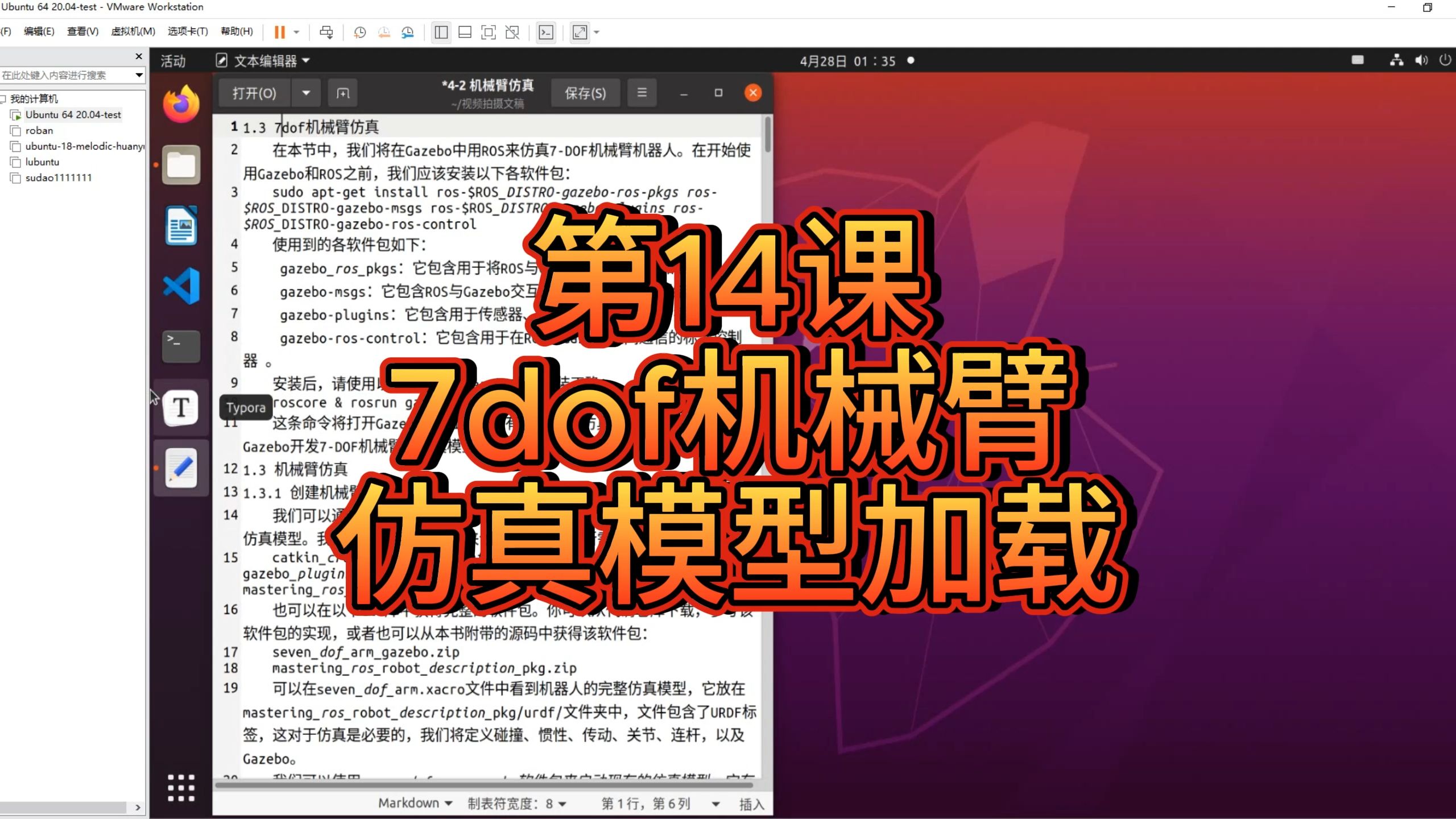Click the unity mode icon
1456x819 pixels.
point(512,32)
